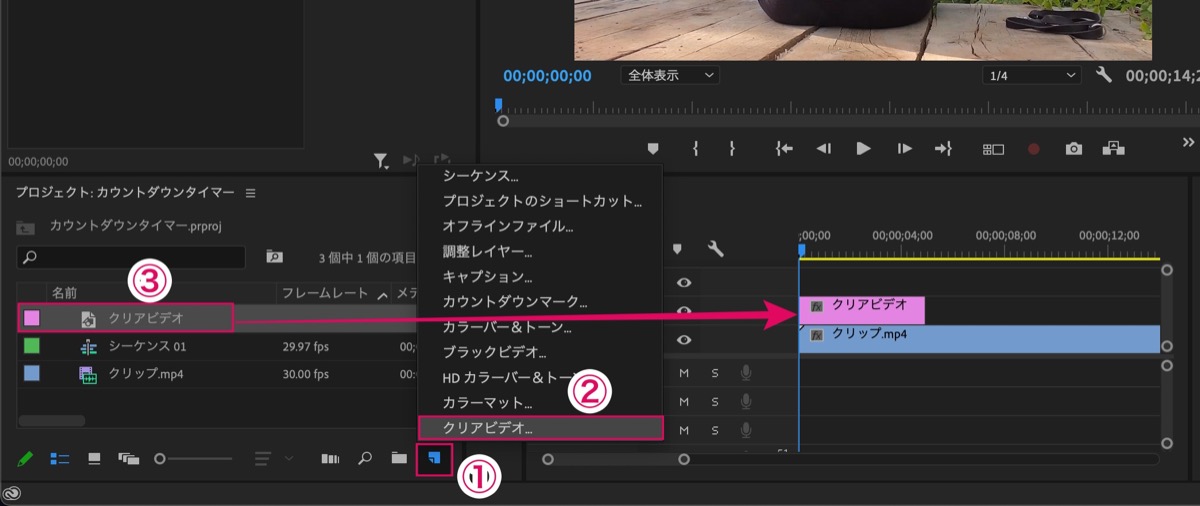Viewport: 1200px width, 506px height.
Task: Click the Automate to Sequence icon
Action: pyautogui.click(x=330, y=459)
